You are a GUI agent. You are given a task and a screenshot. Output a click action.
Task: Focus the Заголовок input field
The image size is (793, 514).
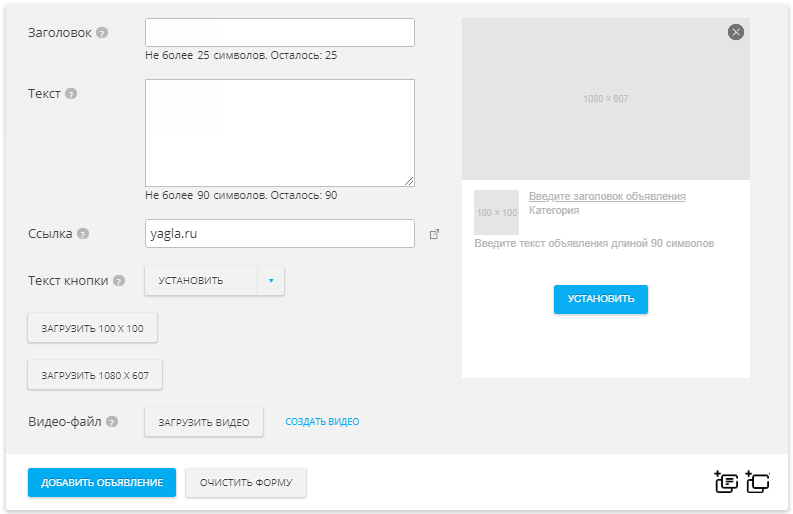(x=280, y=33)
